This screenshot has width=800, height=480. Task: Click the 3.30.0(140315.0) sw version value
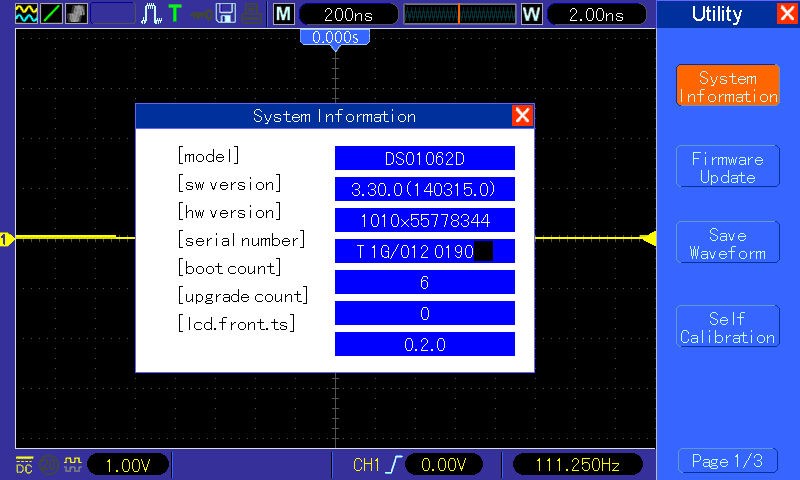click(x=424, y=189)
